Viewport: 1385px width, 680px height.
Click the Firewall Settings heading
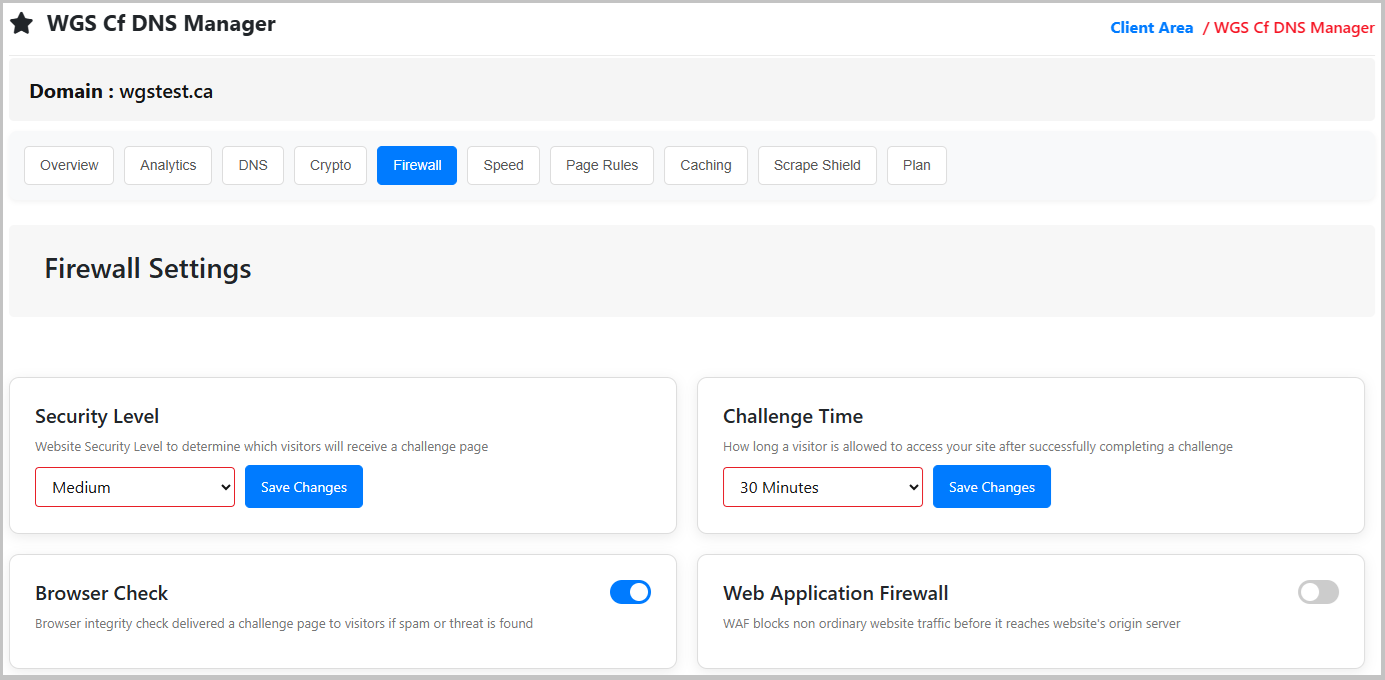pos(148,269)
